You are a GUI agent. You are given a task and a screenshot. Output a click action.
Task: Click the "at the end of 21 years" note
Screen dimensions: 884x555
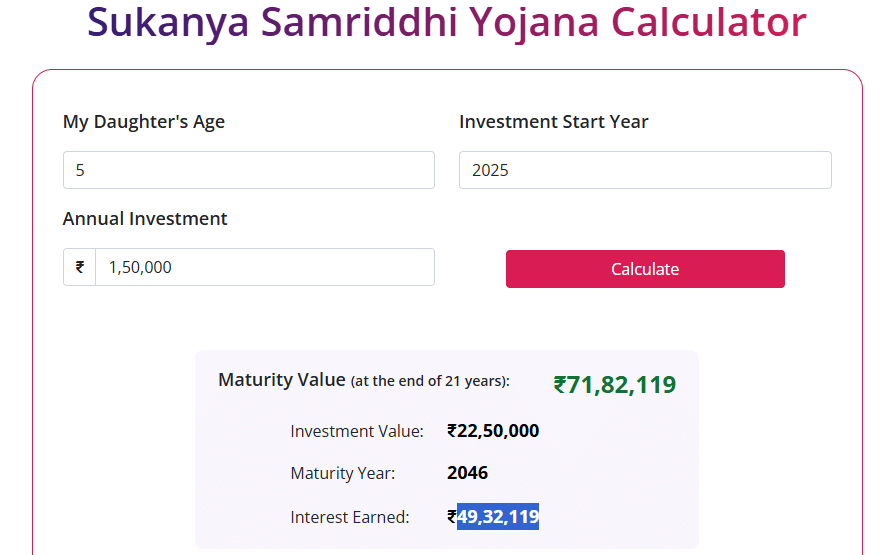click(430, 381)
